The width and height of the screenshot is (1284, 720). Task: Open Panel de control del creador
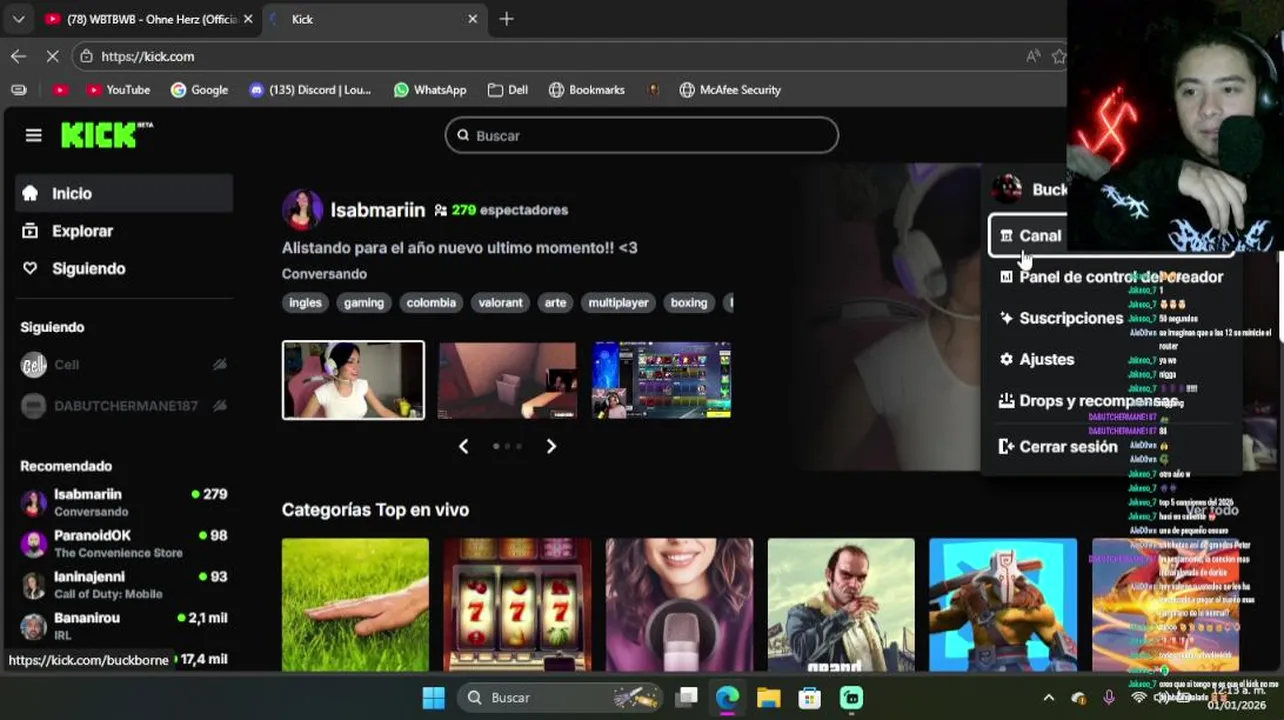tap(1110, 277)
